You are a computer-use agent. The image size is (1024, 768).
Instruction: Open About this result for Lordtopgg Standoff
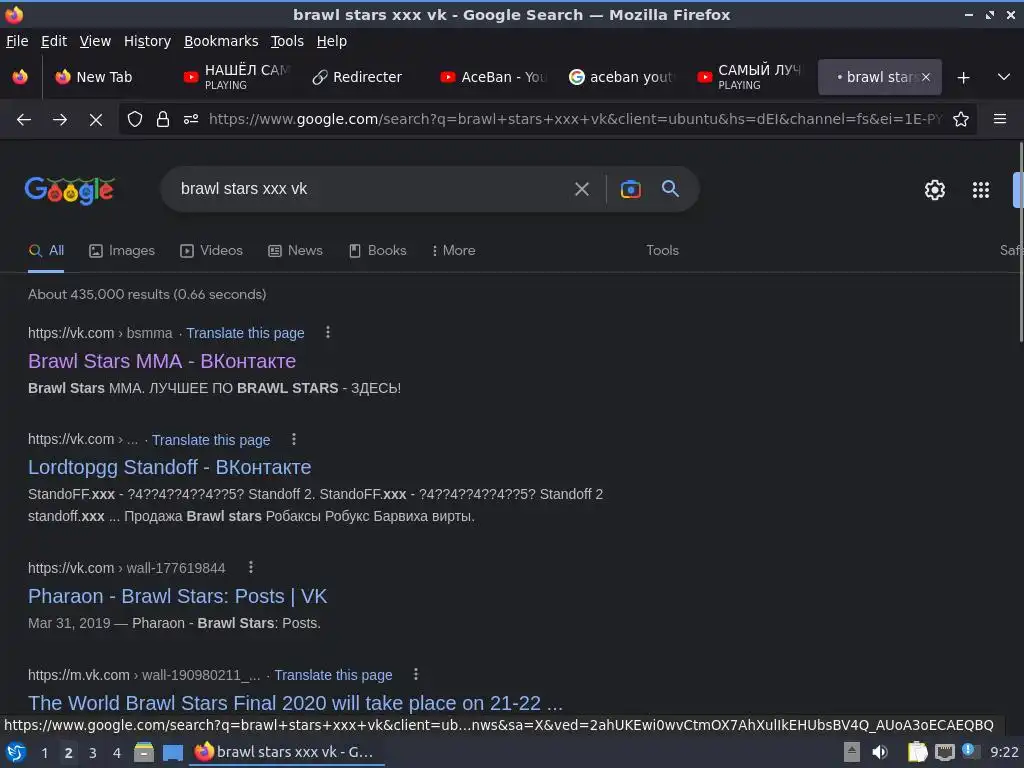pyautogui.click(x=294, y=440)
